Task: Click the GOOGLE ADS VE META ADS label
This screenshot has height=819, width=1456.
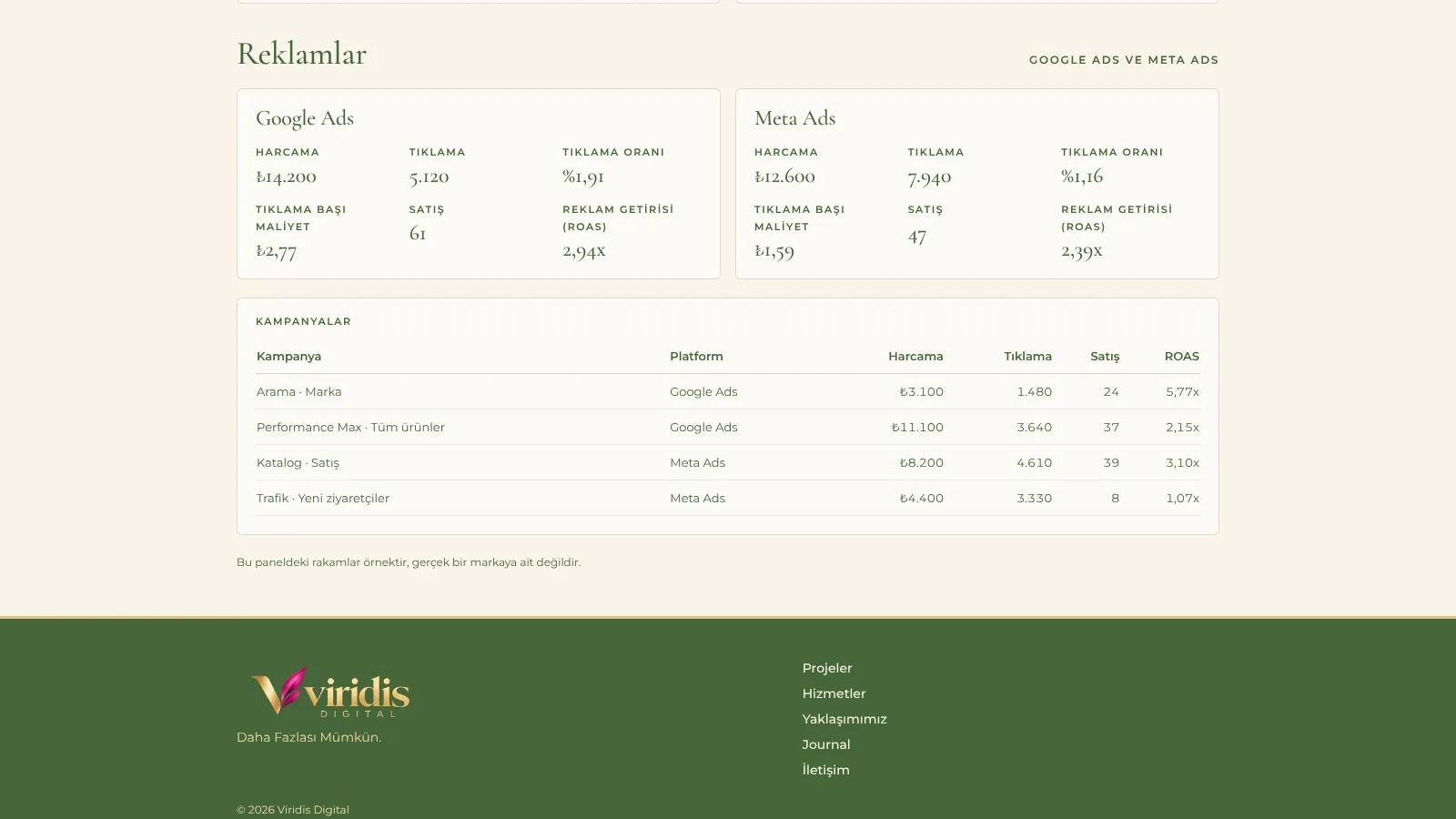Action: coord(1124,60)
